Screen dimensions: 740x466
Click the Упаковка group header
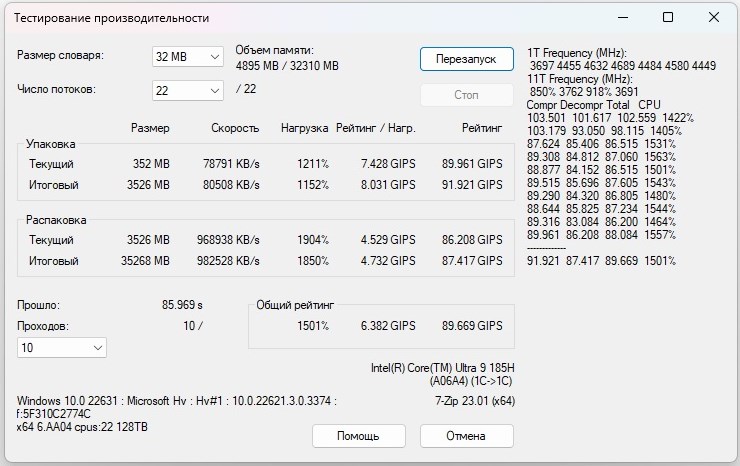pos(50,144)
